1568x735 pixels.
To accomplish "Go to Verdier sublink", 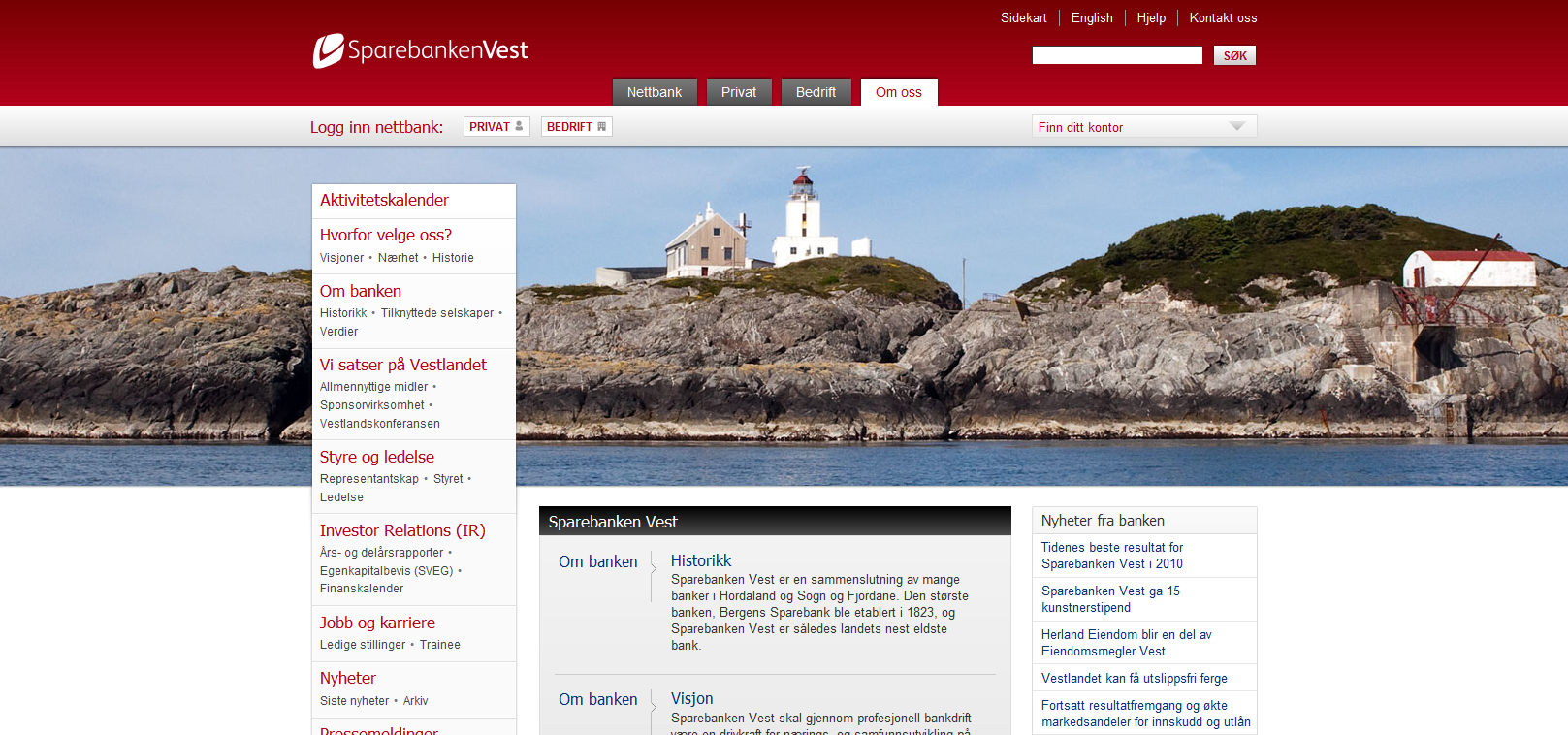I will pos(339,332).
